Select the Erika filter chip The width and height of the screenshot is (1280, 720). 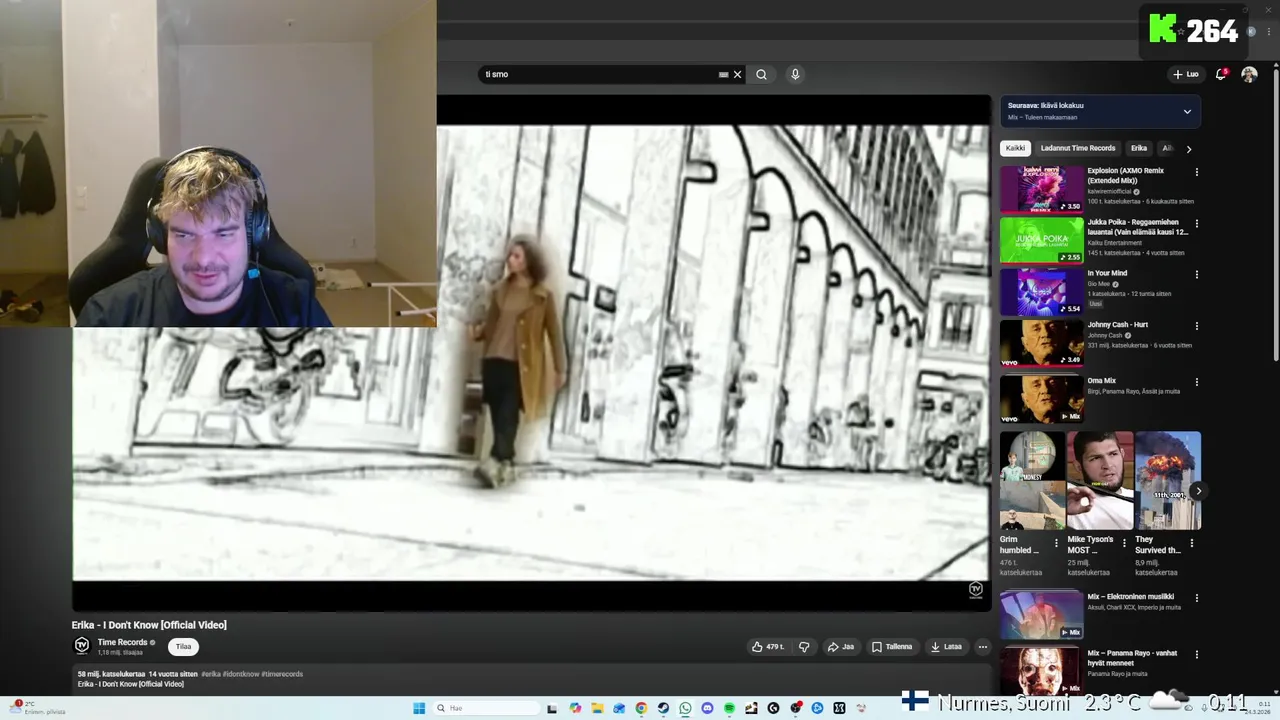1138,148
